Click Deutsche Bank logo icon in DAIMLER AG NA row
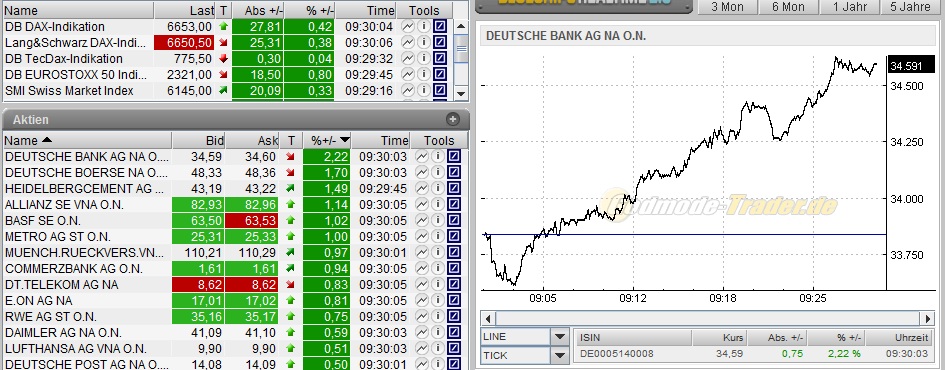 (453, 332)
